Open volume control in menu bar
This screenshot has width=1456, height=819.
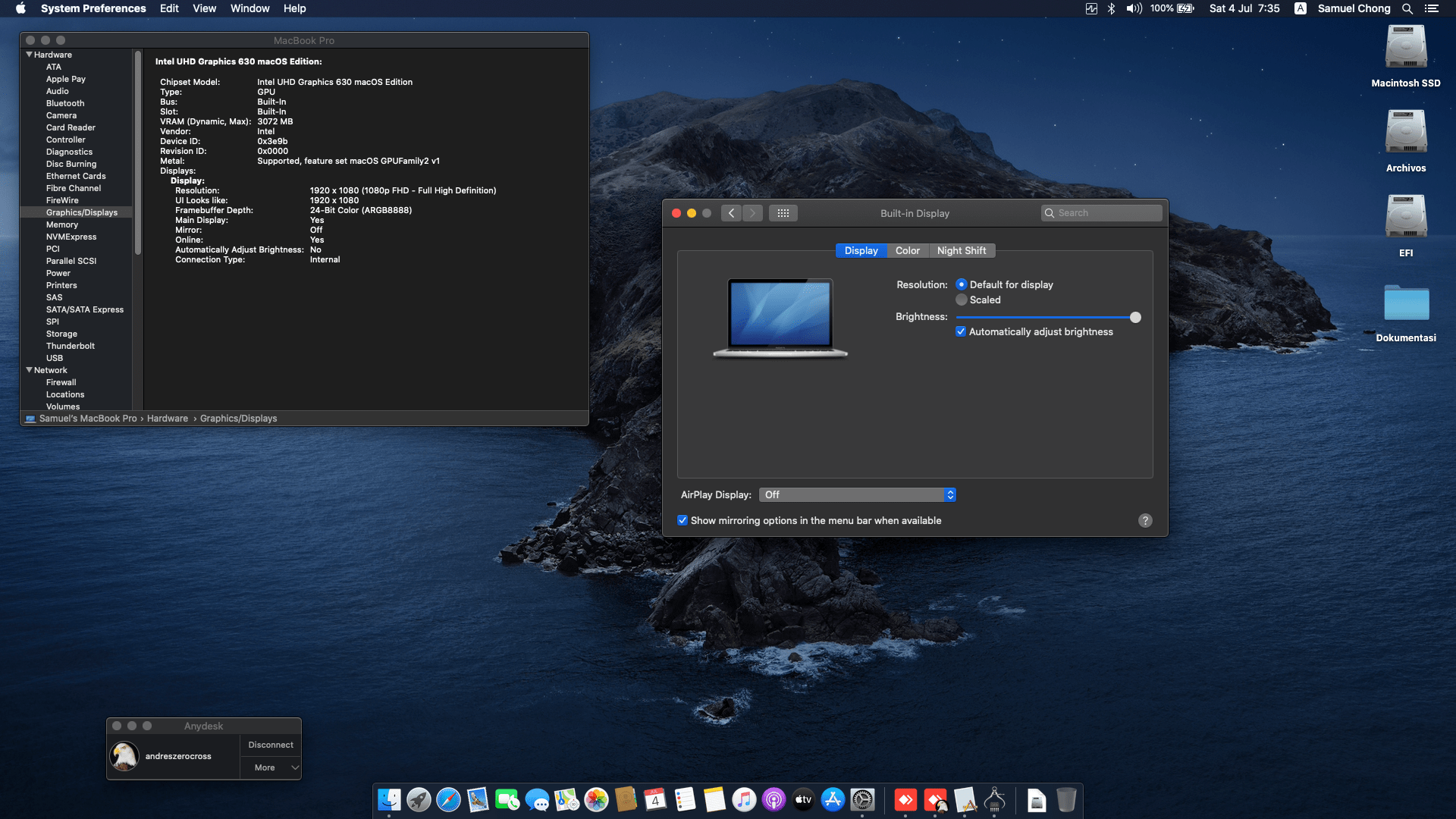1134,8
